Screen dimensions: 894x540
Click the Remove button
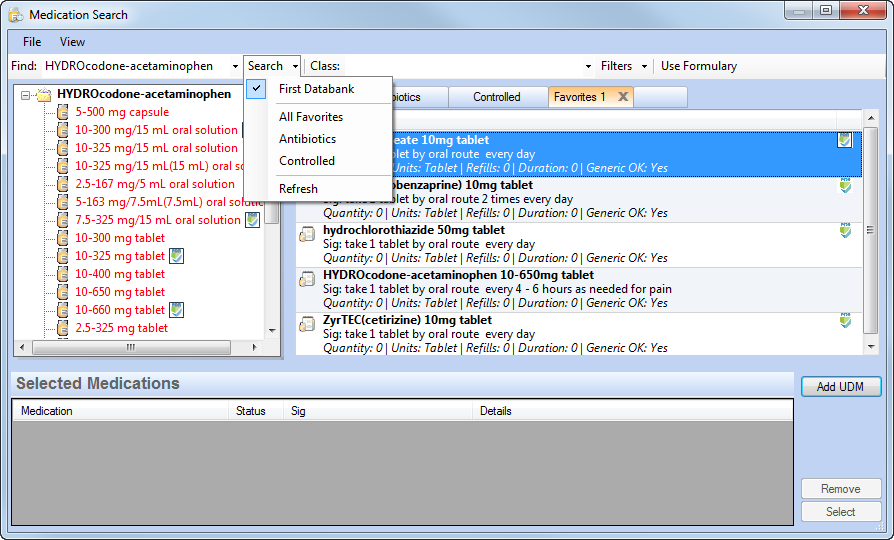coord(840,489)
